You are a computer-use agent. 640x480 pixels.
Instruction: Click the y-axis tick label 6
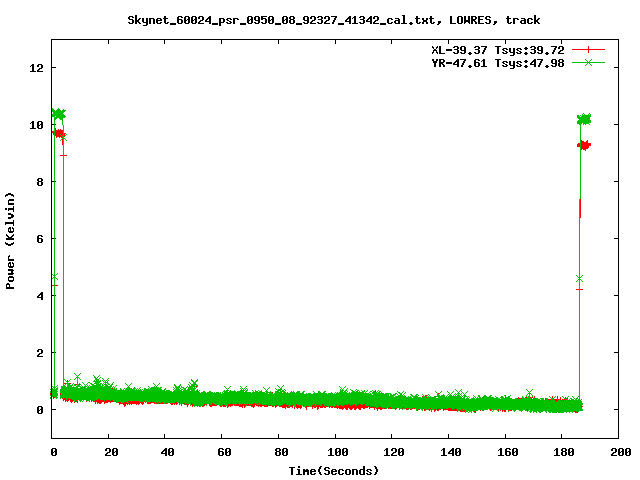coord(40,239)
